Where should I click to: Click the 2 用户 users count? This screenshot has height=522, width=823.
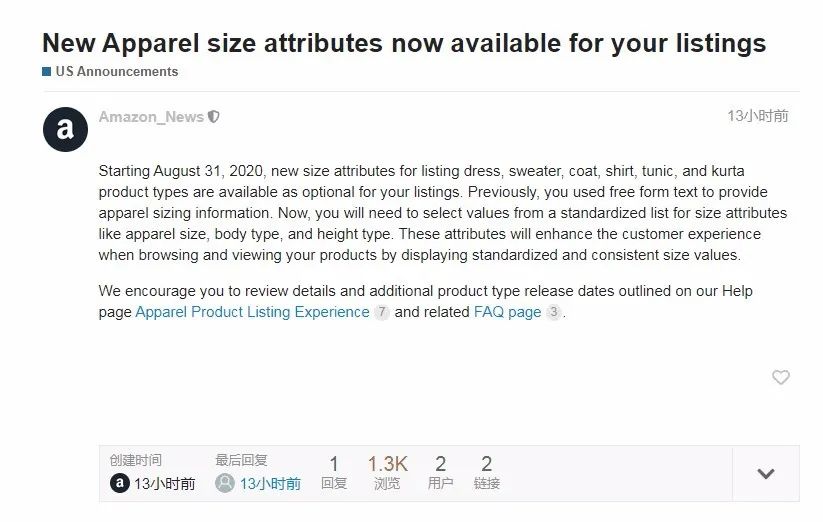tap(440, 472)
